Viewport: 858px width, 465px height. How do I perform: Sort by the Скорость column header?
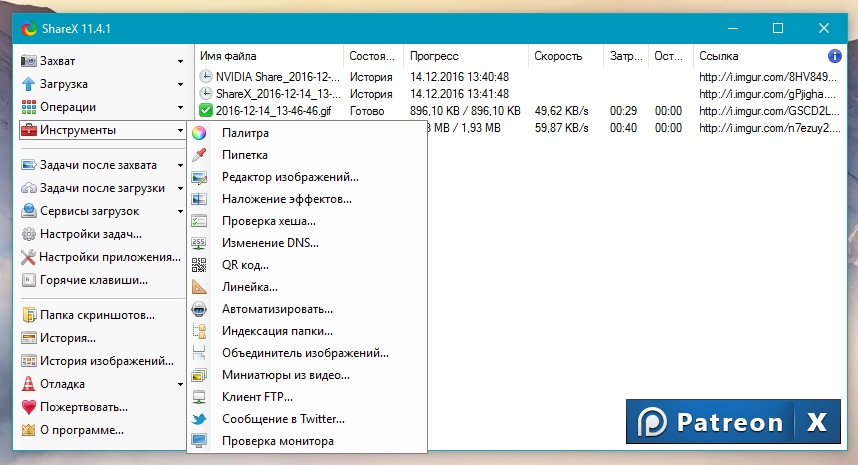[x=558, y=56]
